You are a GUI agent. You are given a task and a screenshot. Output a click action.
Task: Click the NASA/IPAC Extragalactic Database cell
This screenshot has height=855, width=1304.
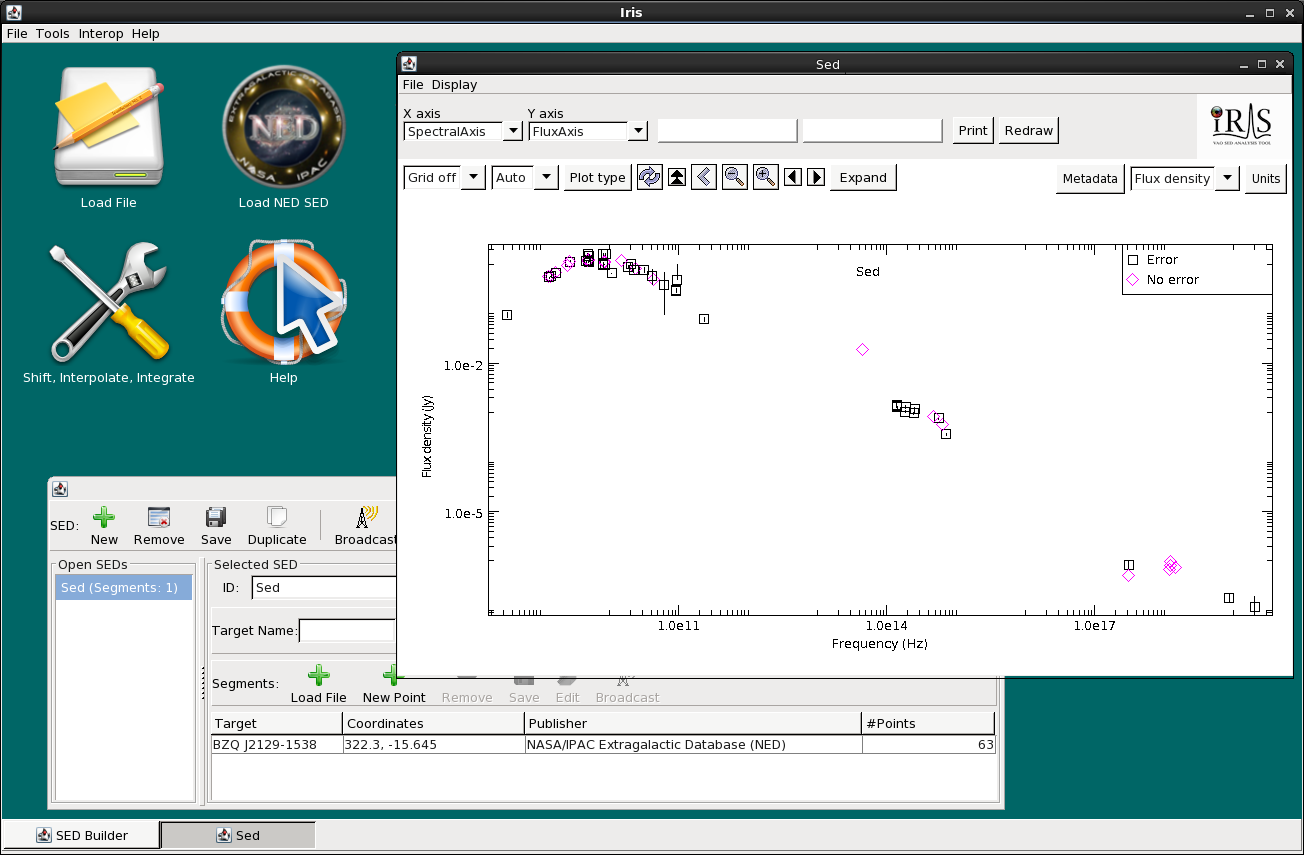tap(693, 745)
